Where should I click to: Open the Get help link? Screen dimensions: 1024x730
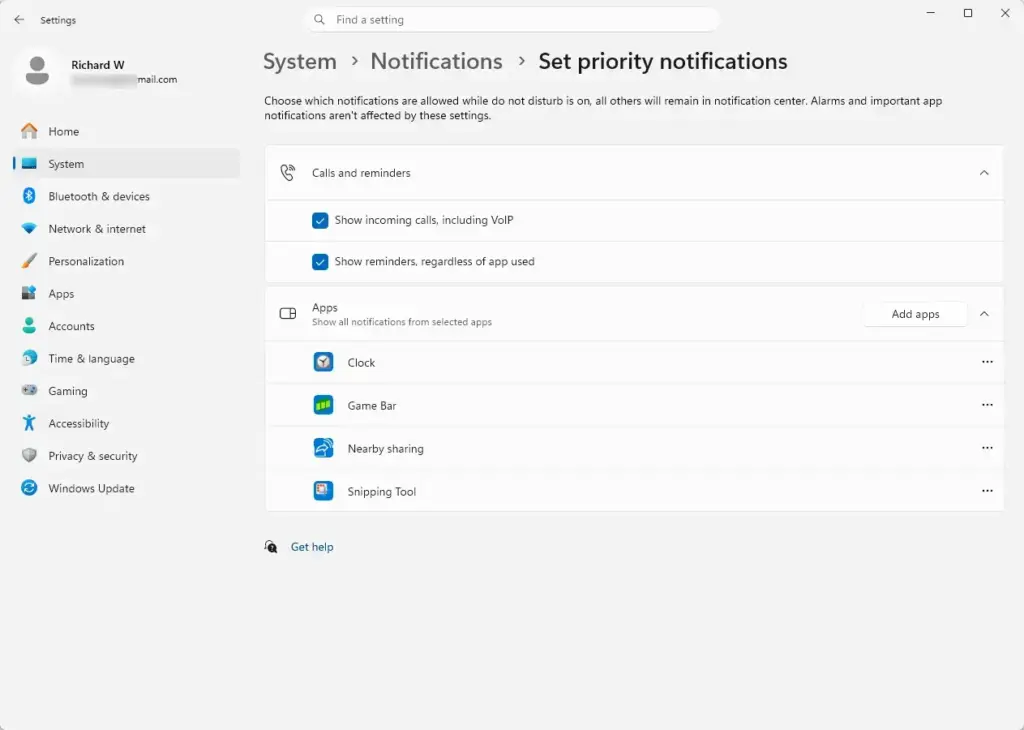coord(312,547)
